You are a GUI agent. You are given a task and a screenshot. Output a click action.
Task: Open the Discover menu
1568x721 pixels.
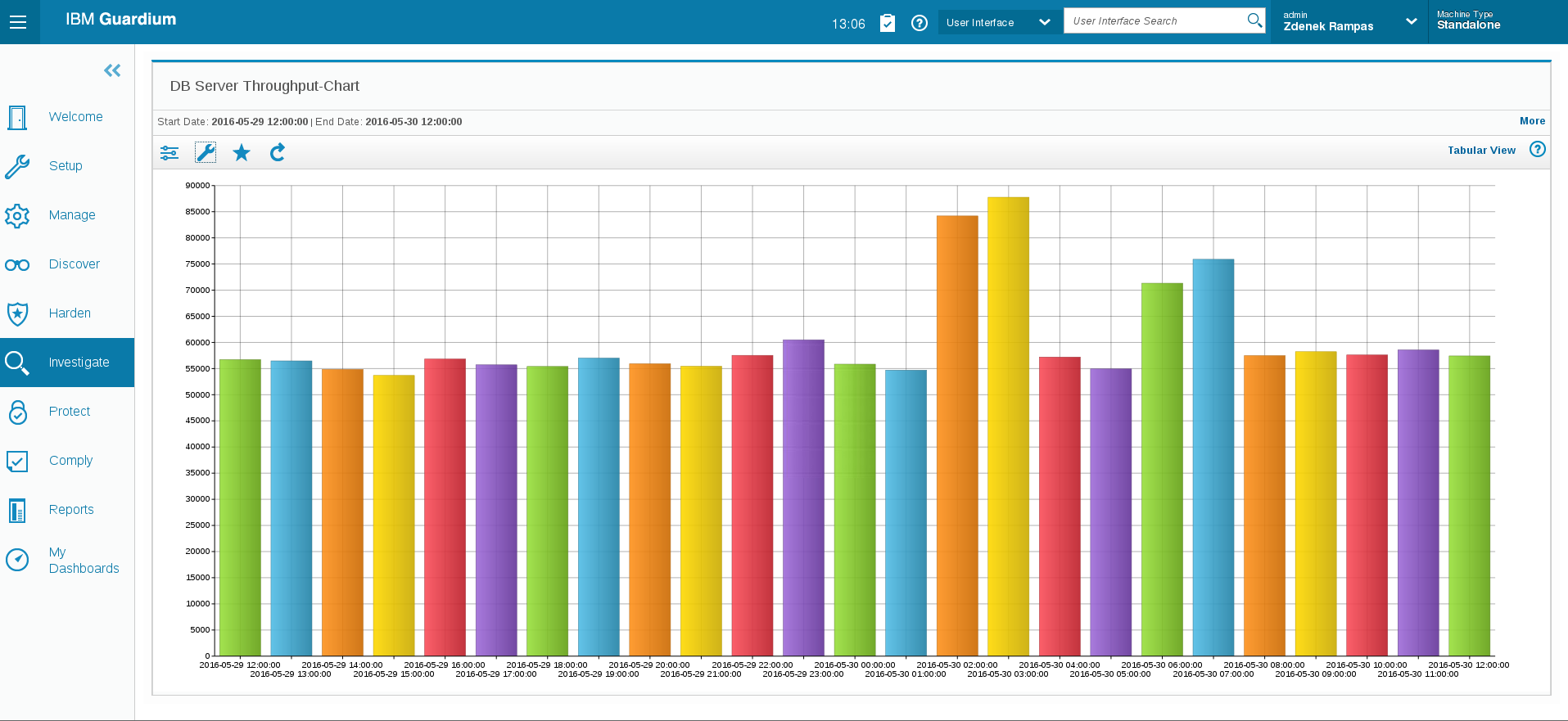[75, 264]
